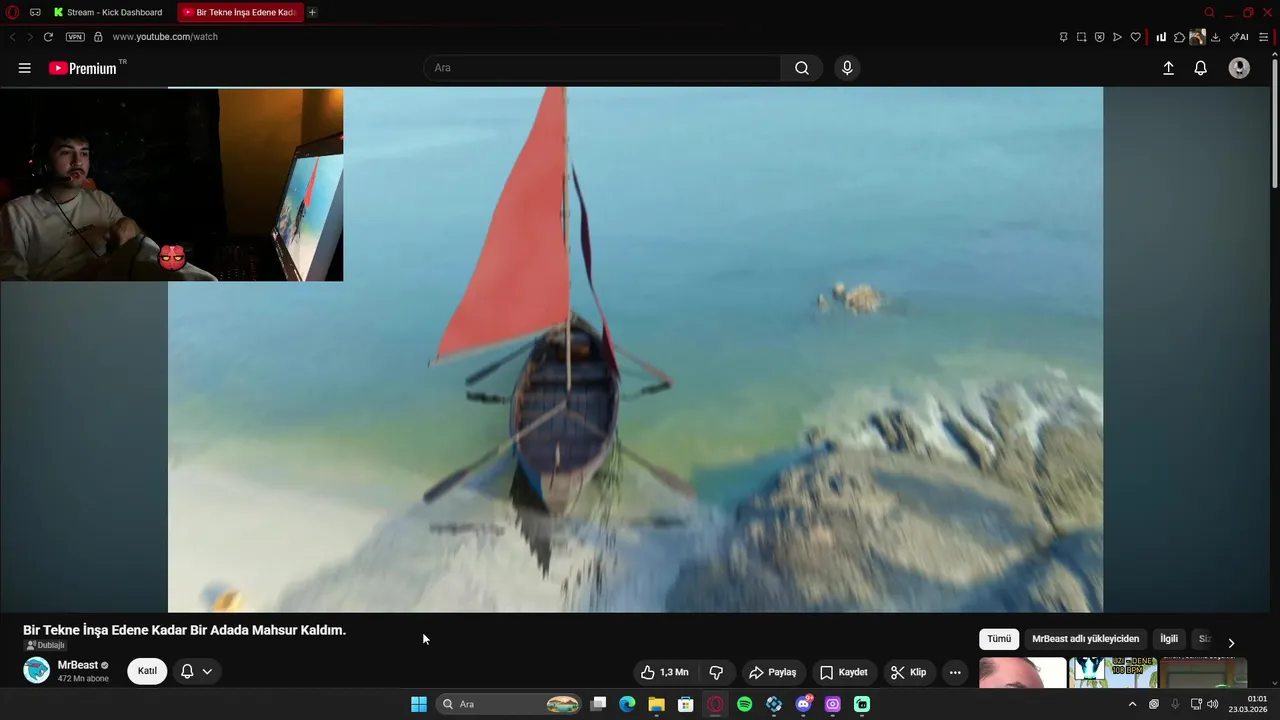The width and height of the screenshot is (1280, 720).
Task: Select the MrBeast adlı yükleyiciden chip
Action: coord(1085,639)
